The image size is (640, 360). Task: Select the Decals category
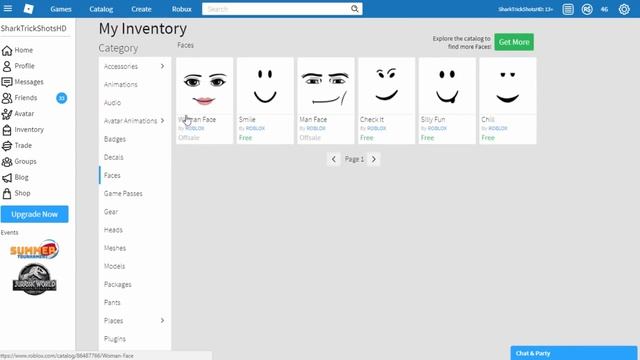point(113,157)
